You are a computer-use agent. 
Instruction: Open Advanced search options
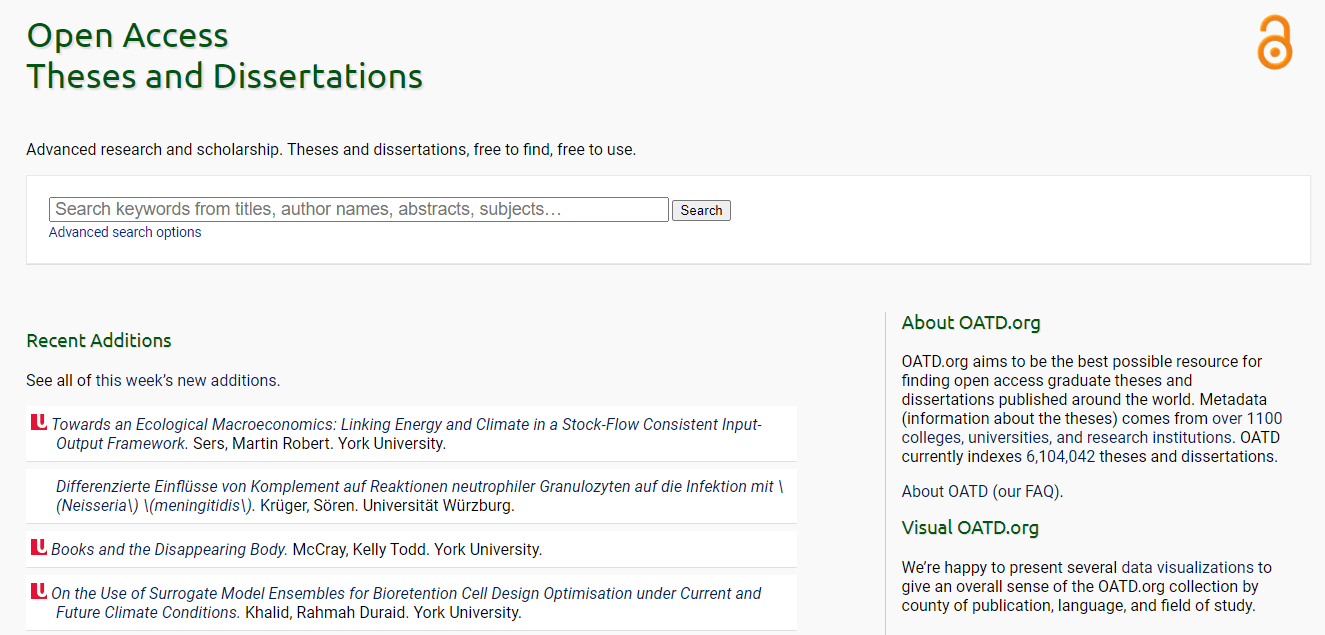click(x=125, y=232)
